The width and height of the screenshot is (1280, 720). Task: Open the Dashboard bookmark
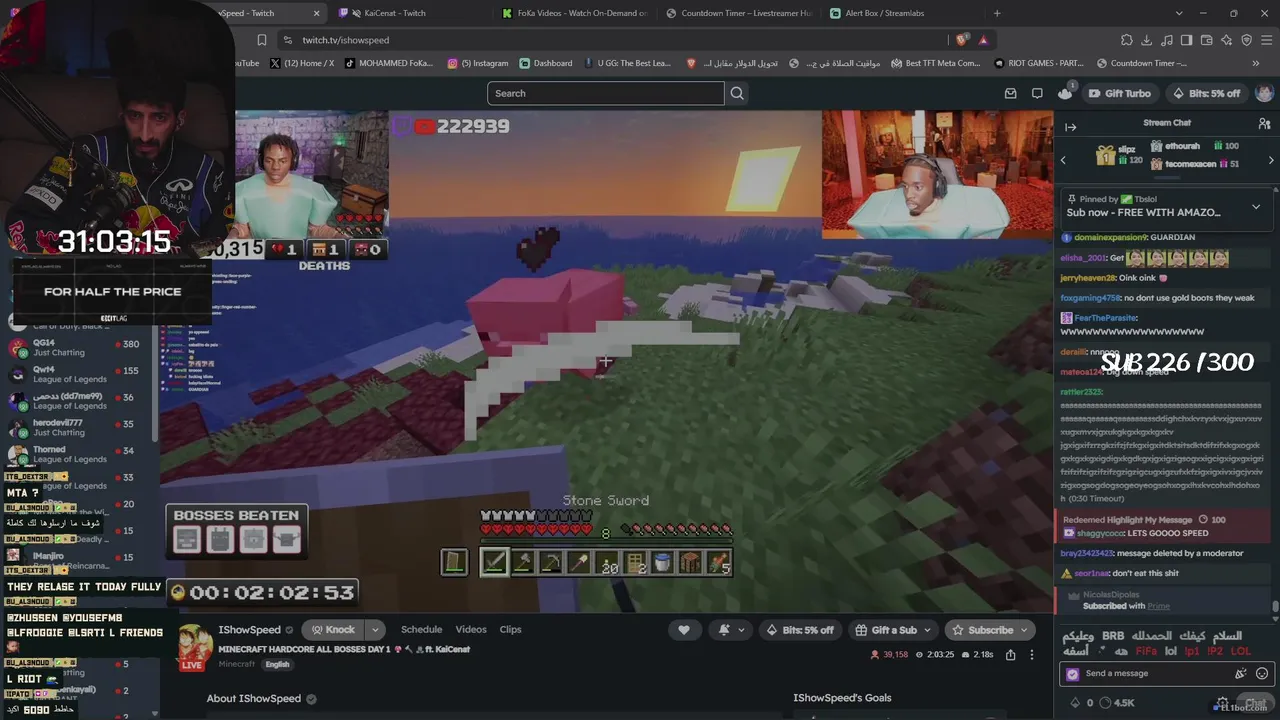[546, 63]
